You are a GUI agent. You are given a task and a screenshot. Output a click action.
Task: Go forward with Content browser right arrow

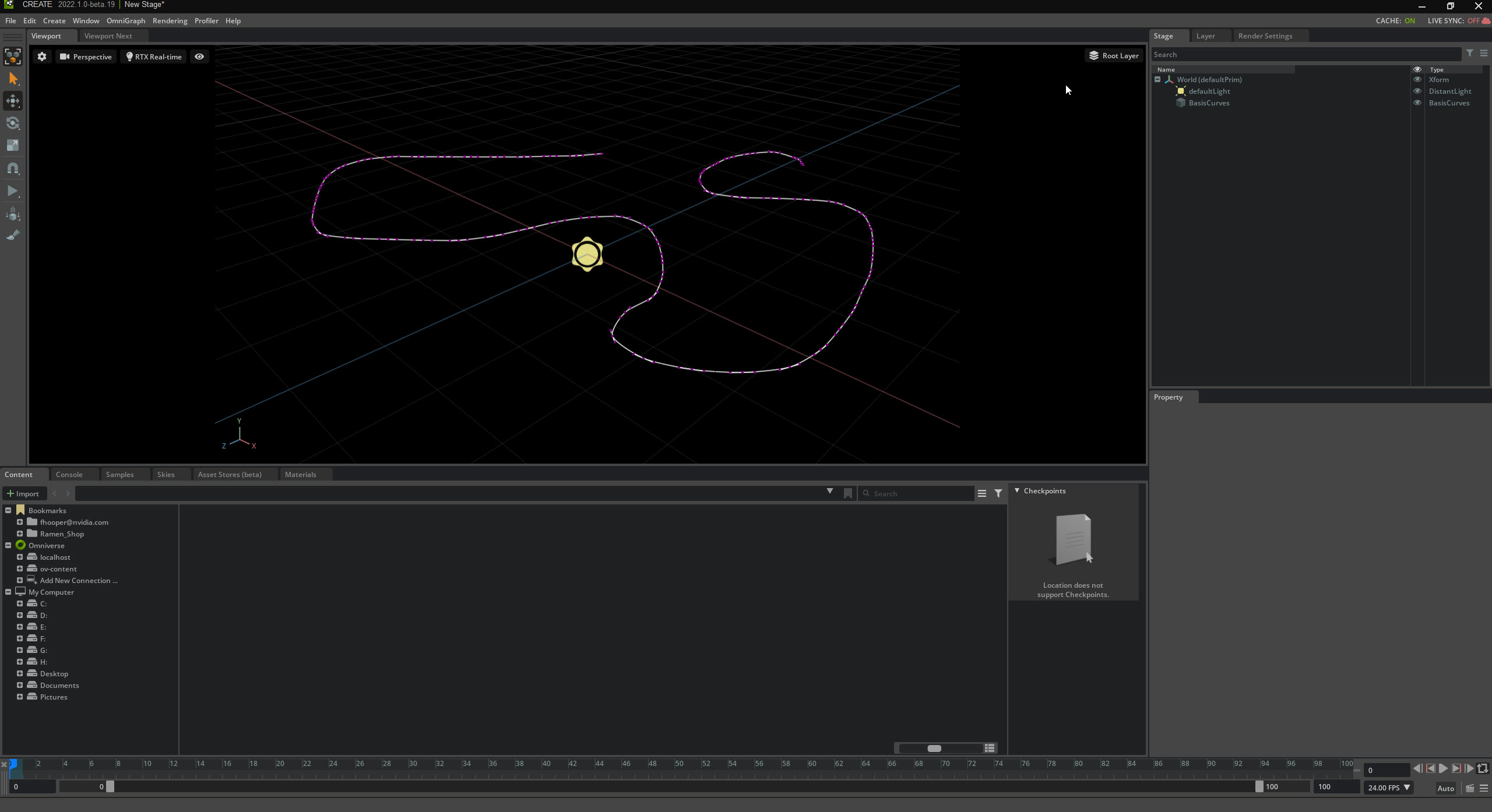(68, 493)
